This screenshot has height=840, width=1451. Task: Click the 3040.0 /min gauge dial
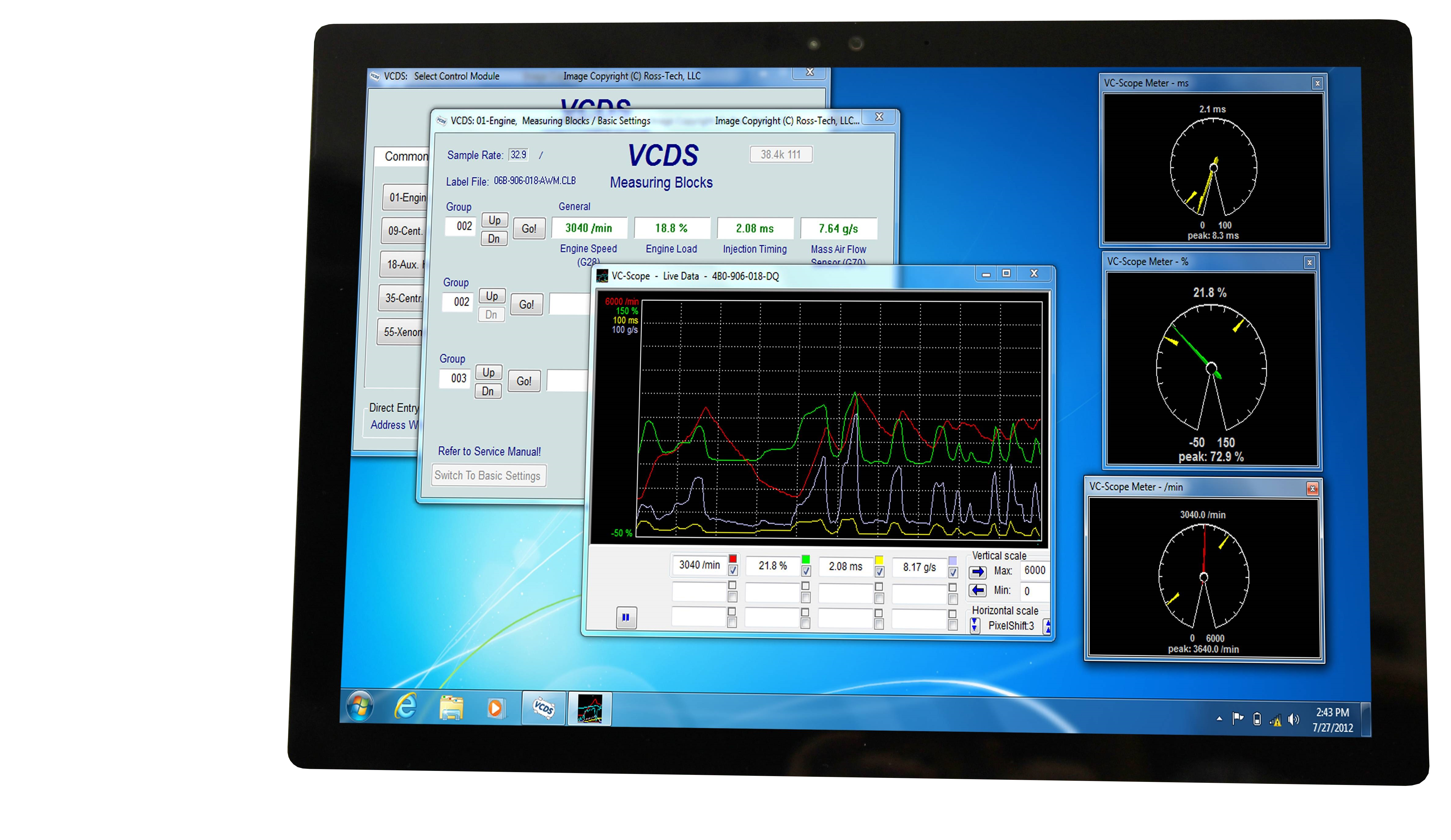(x=1203, y=577)
